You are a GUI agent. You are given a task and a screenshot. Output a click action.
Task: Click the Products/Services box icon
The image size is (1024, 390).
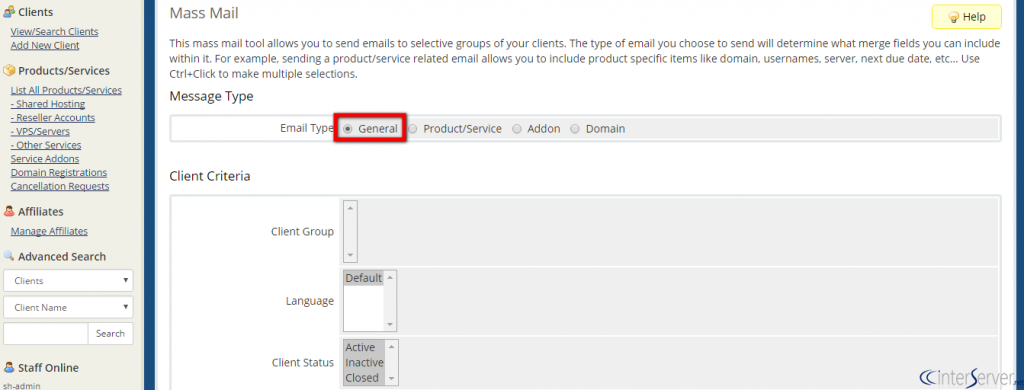(9, 71)
